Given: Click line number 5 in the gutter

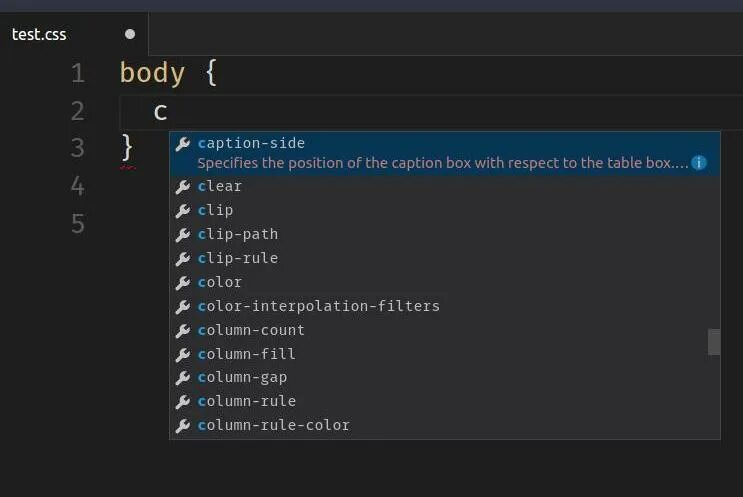Looking at the screenshot, I should pos(78,223).
